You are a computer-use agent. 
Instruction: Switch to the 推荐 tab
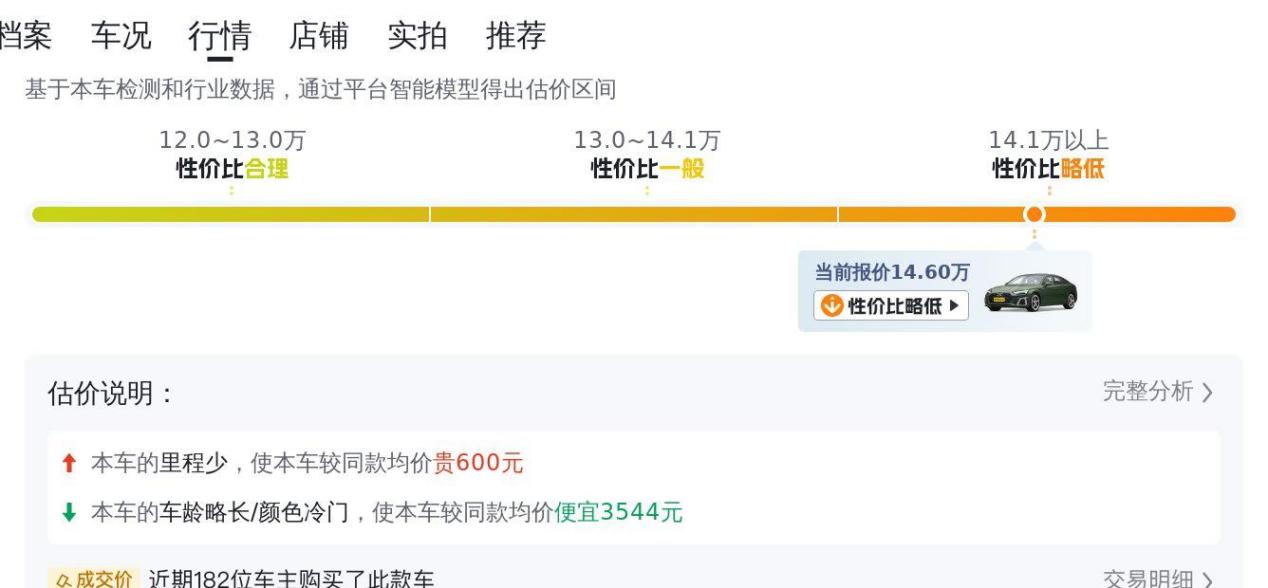(516, 36)
